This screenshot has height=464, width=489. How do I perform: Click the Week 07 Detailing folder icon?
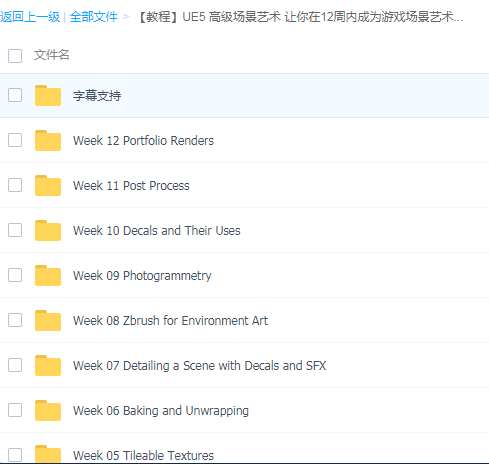pos(48,366)
